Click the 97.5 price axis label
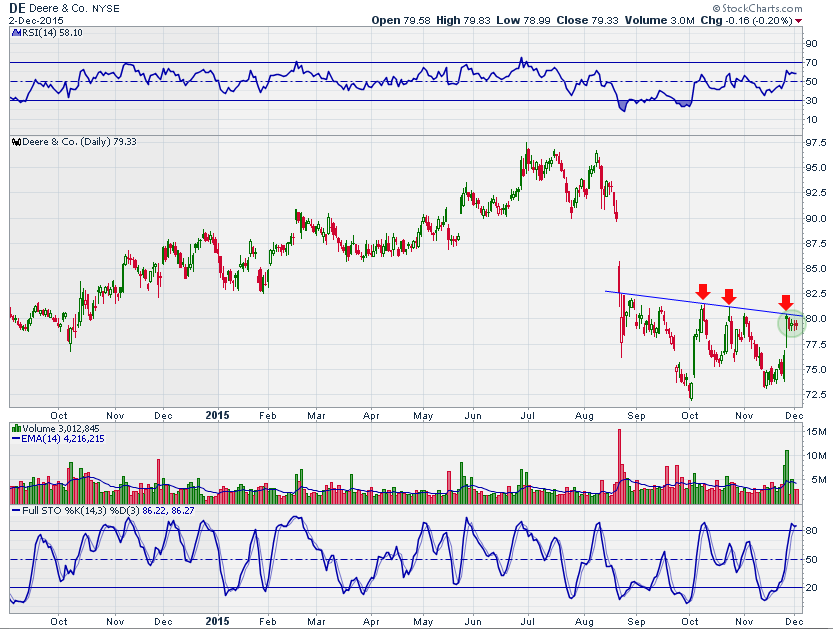The height and width of the screenshot is (629, 833). click(x=816, y=142)
